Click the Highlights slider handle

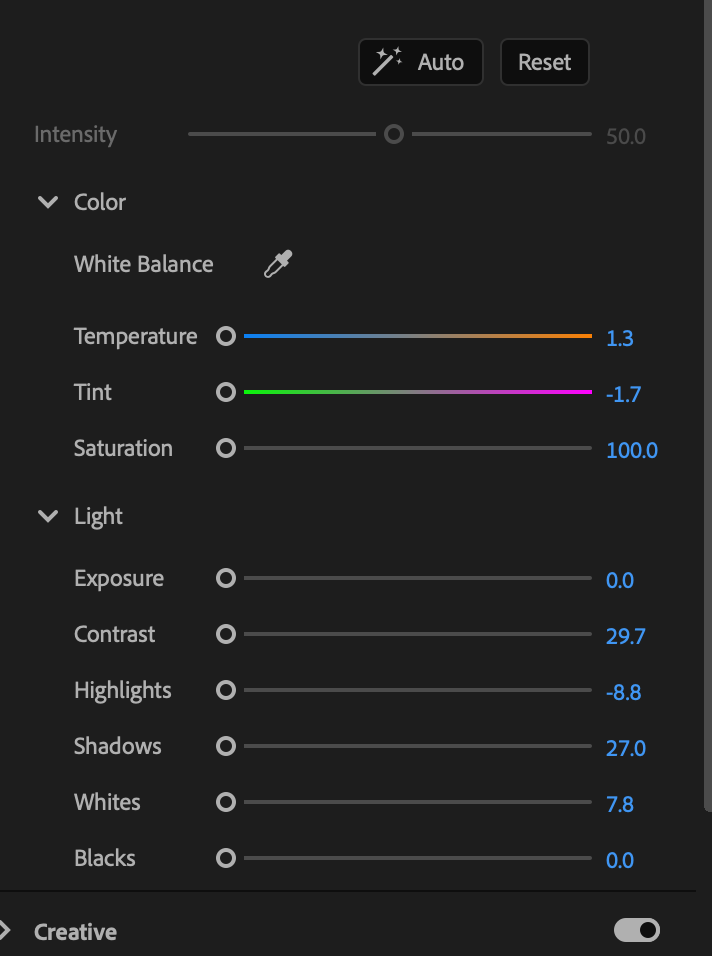pos(225,690)
